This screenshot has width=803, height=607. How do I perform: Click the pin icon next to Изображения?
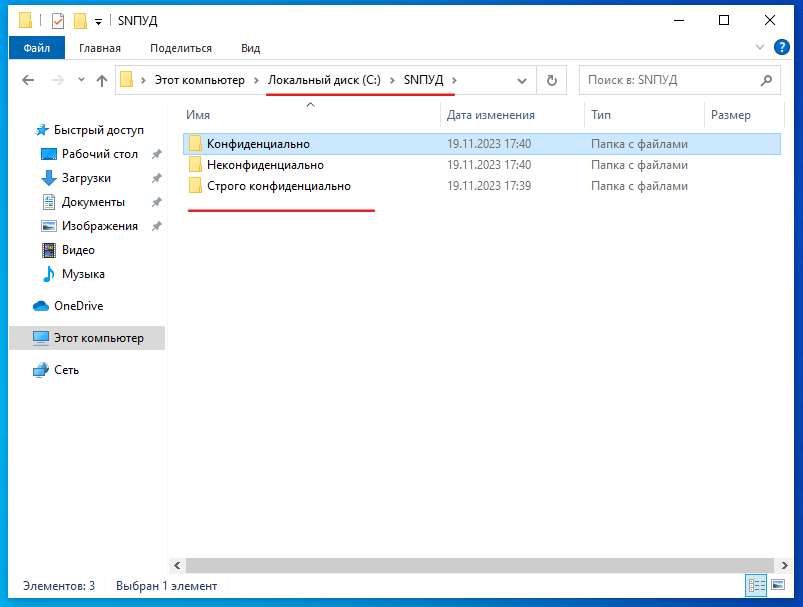[x=157, y=226]
